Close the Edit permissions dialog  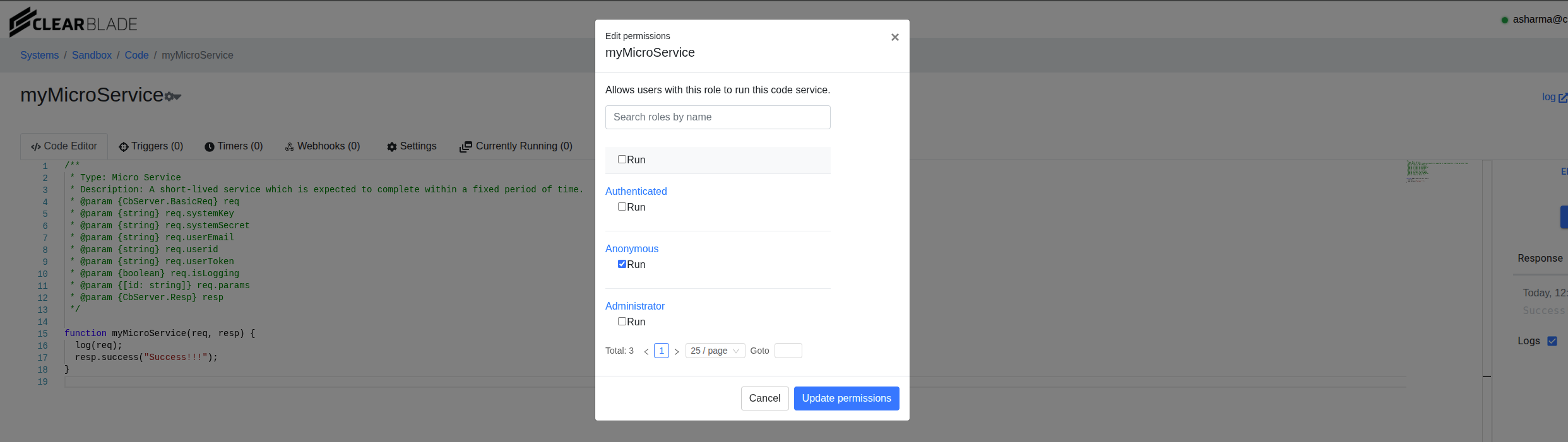coord(894,37)
